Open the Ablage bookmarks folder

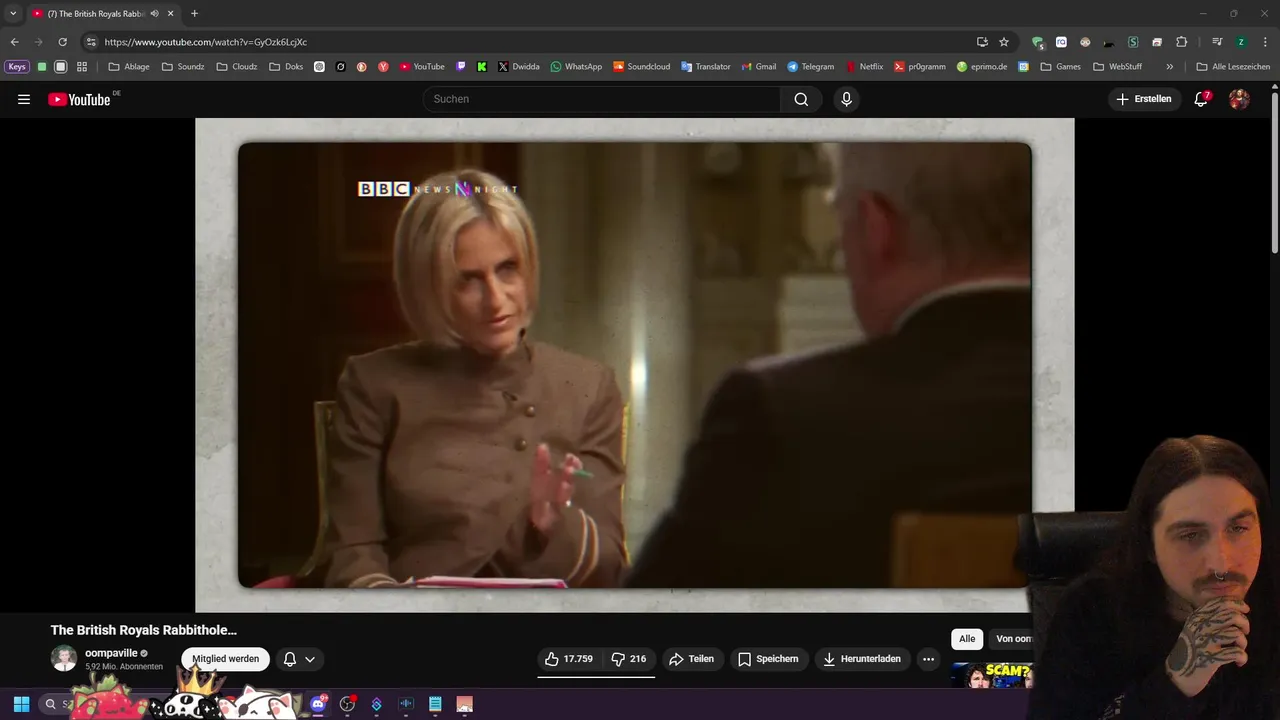[x=129, y=67]
